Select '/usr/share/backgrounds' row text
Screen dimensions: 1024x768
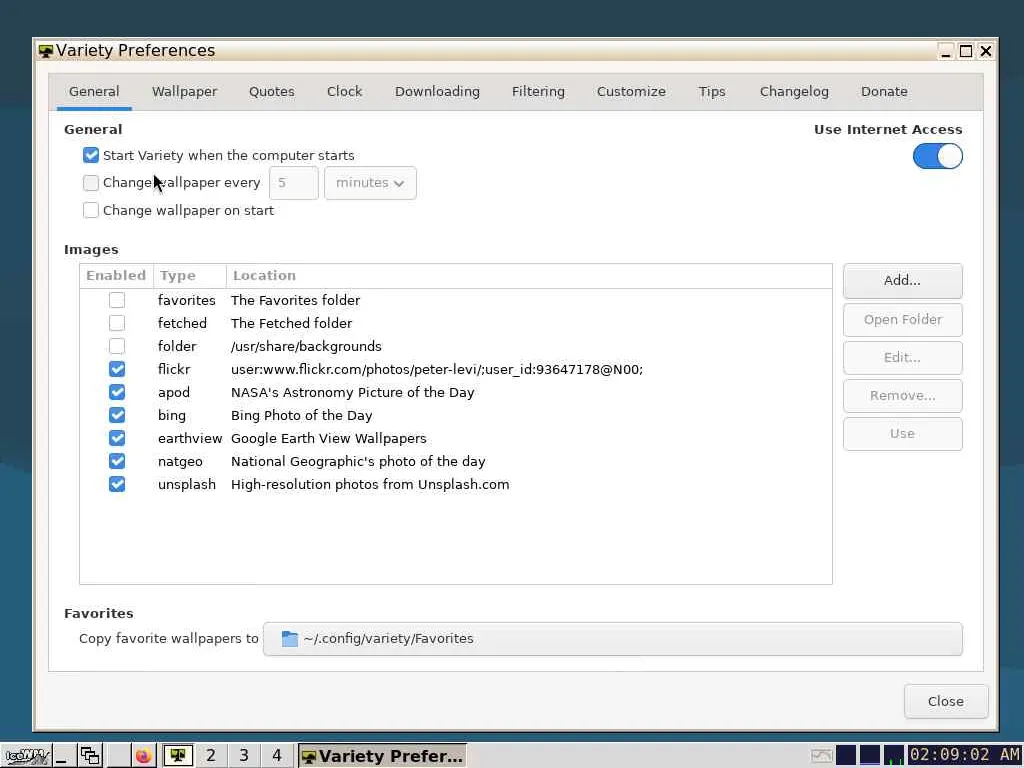pos(306,346)
